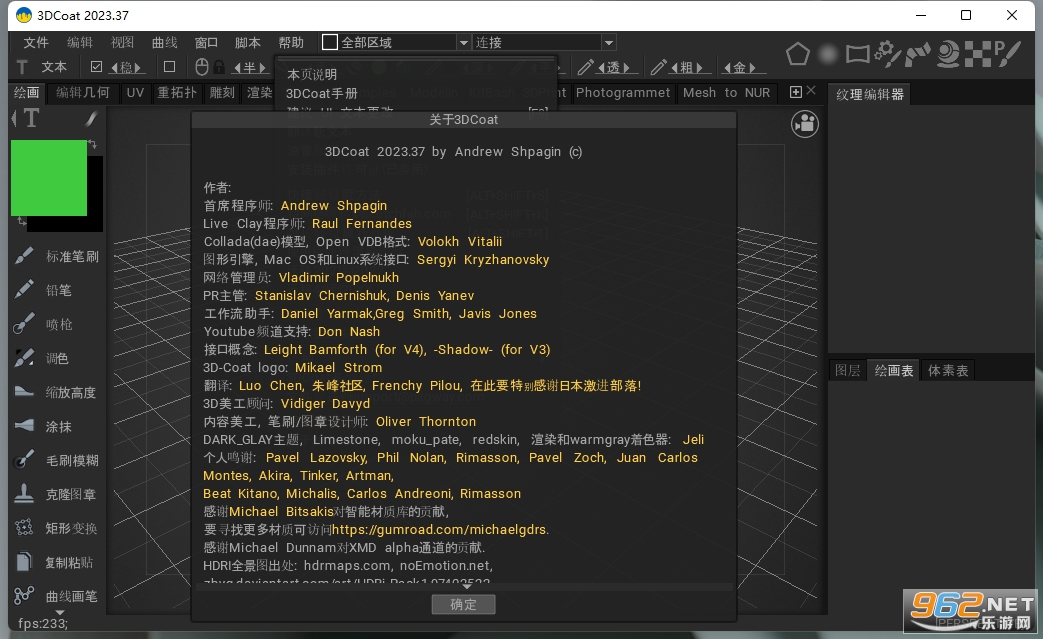Choose 本页说明 from the help menu
The height and width of the screenshot is (639, 1043).
click(x=312, y=74)
